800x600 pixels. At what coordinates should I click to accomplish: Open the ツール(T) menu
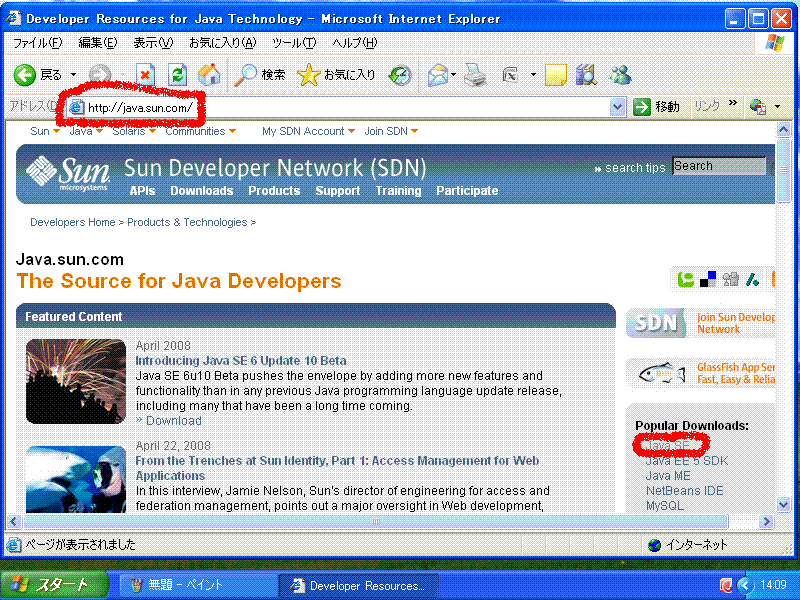pos(294,43)
